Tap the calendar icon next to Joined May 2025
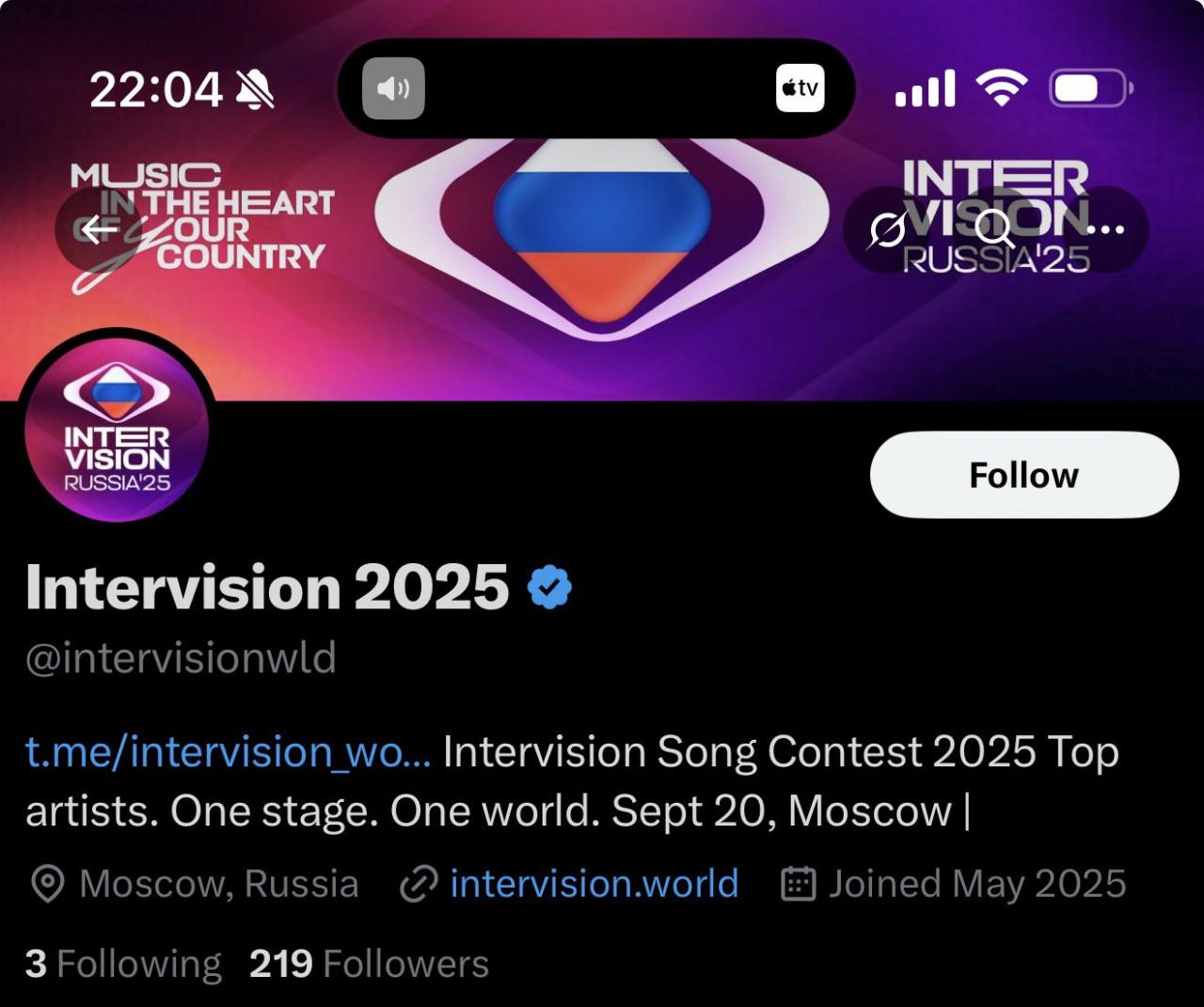Screen dimensions: 1204x1007 (x=798, y=884)
